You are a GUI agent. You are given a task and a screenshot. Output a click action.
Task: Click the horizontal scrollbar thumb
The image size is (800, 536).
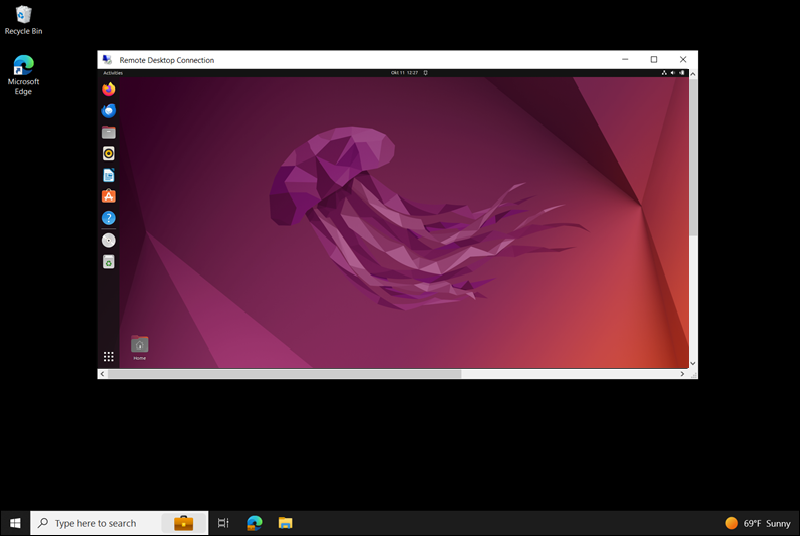[285, 374]
